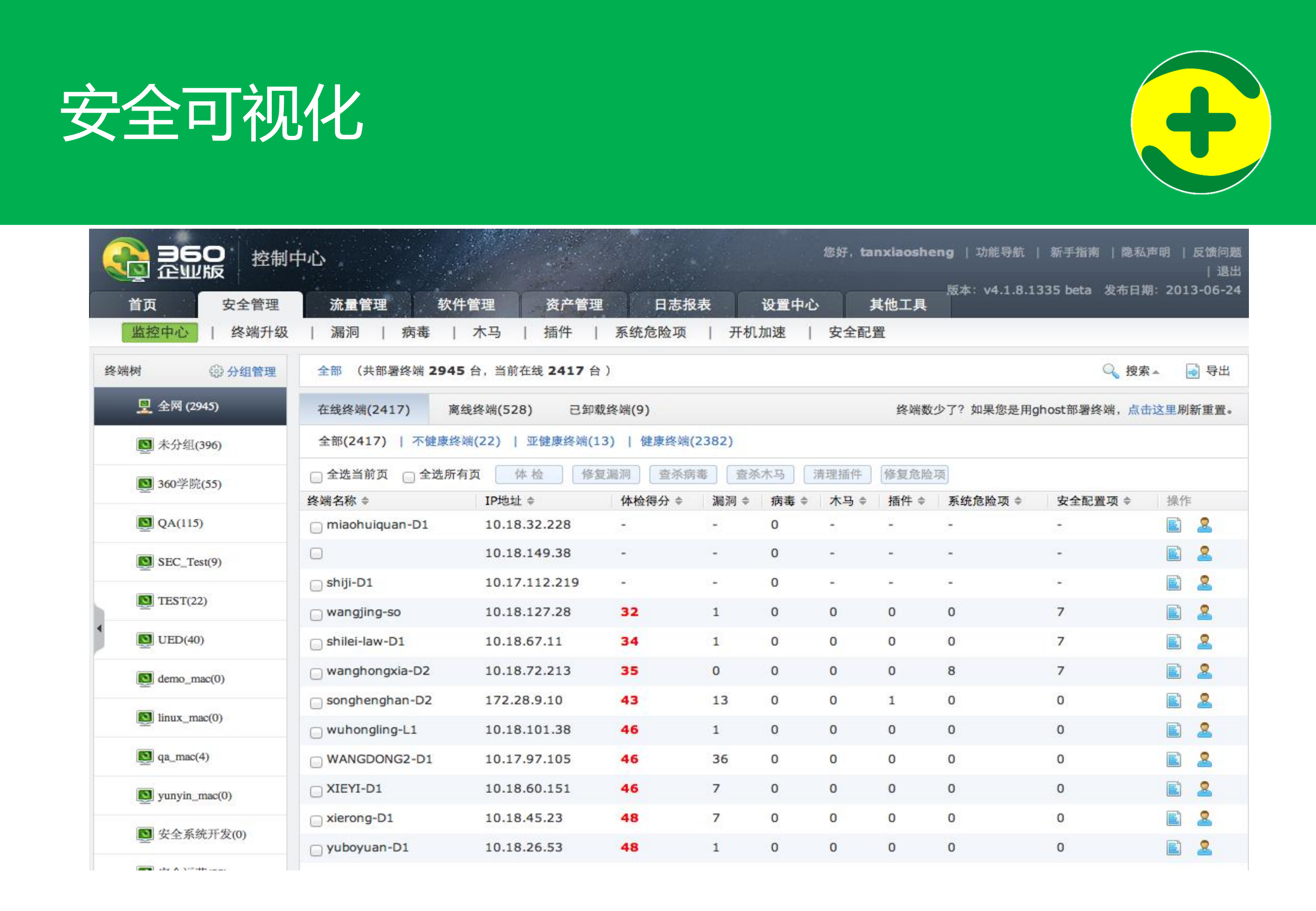
Task: Collapse the terminal tree sidebar arrow
Action: coord(99,628)
